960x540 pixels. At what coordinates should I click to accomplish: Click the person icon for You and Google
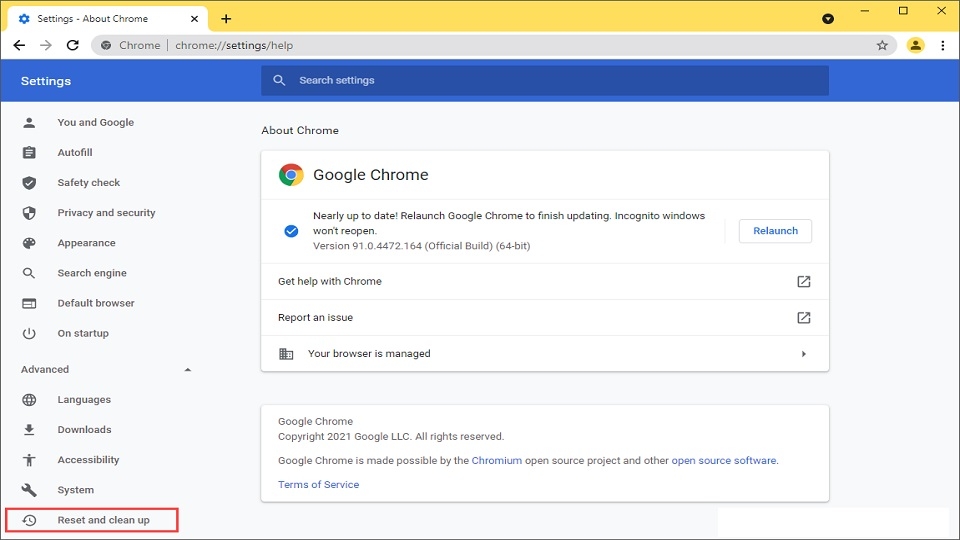pyautogui.click(x=29, y=122)
